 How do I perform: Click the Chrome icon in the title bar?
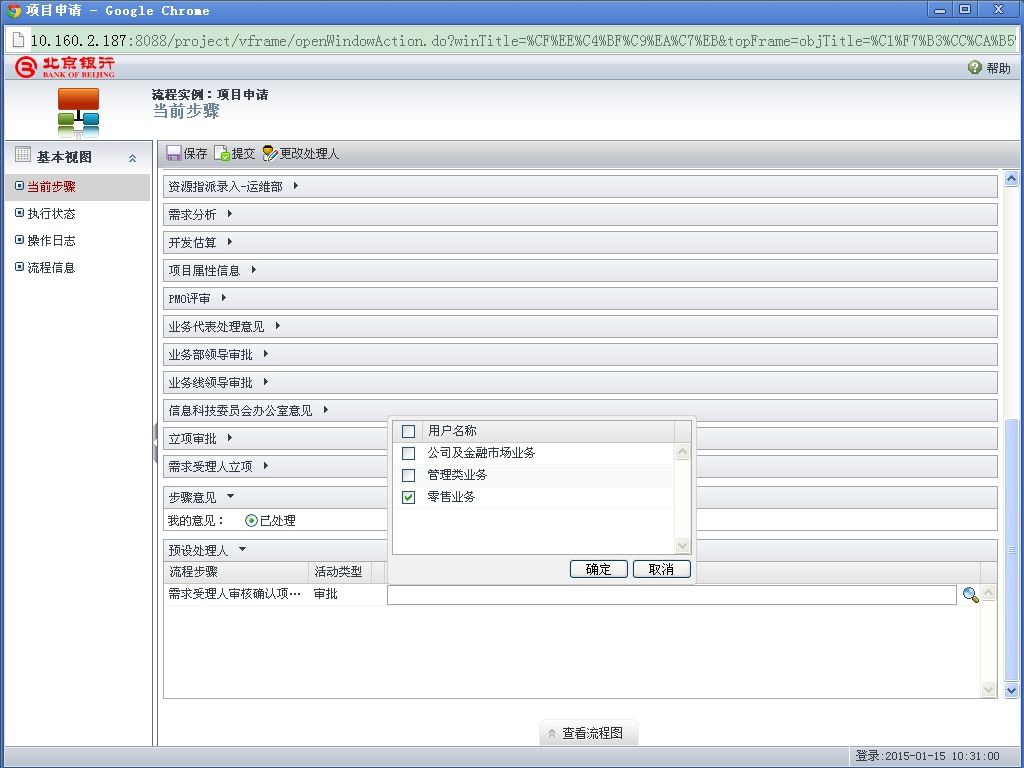[14, 10]
